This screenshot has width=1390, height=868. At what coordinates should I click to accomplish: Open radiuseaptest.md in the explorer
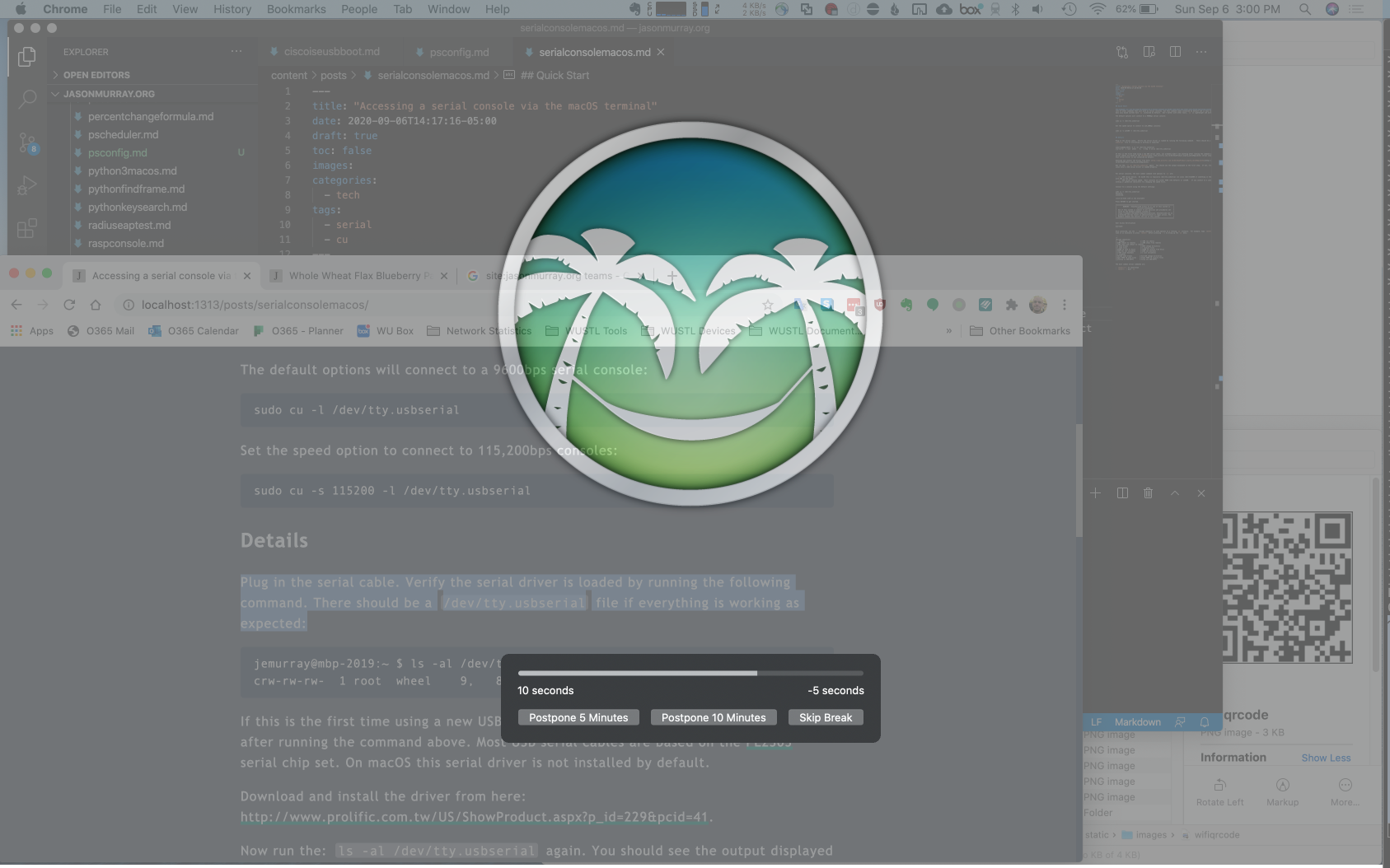point(129,225)
